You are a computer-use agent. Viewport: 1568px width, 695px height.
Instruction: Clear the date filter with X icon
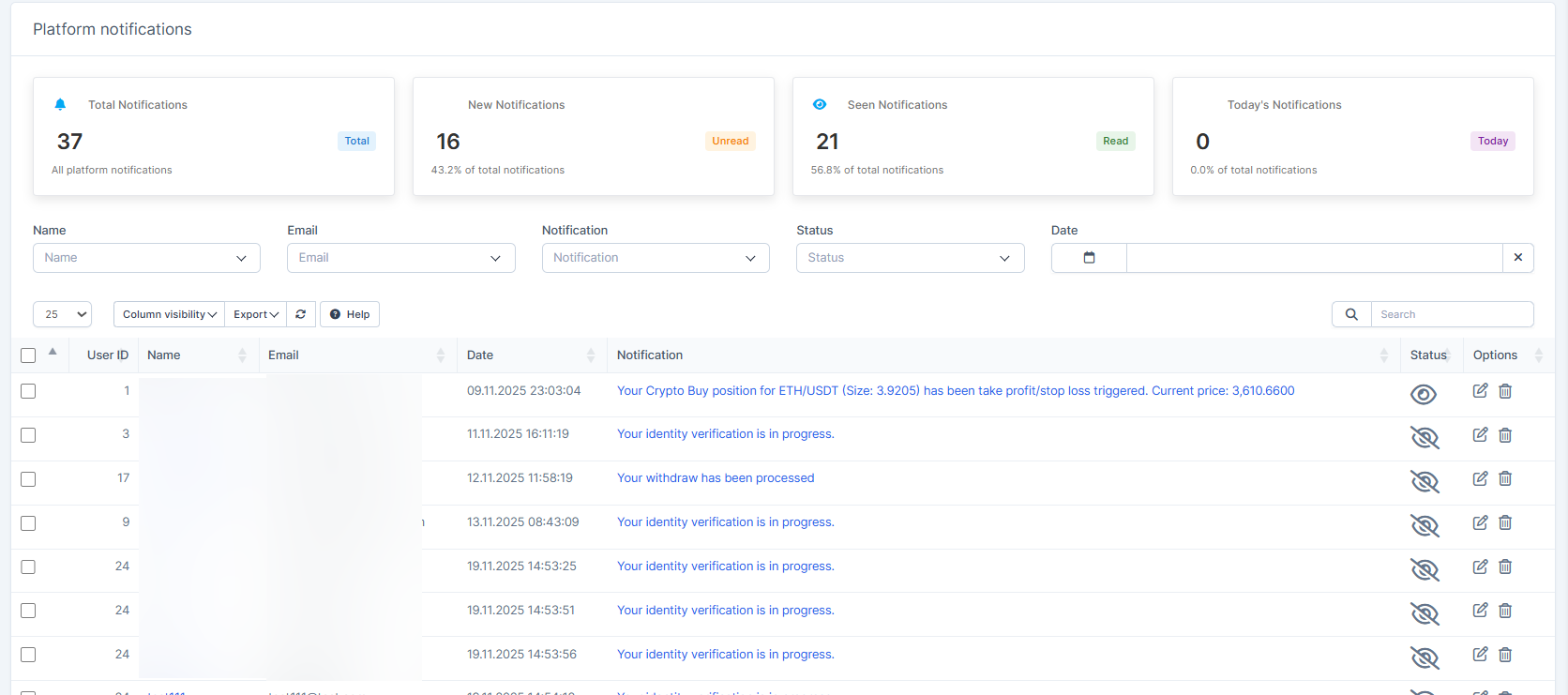click(1517, 258)
